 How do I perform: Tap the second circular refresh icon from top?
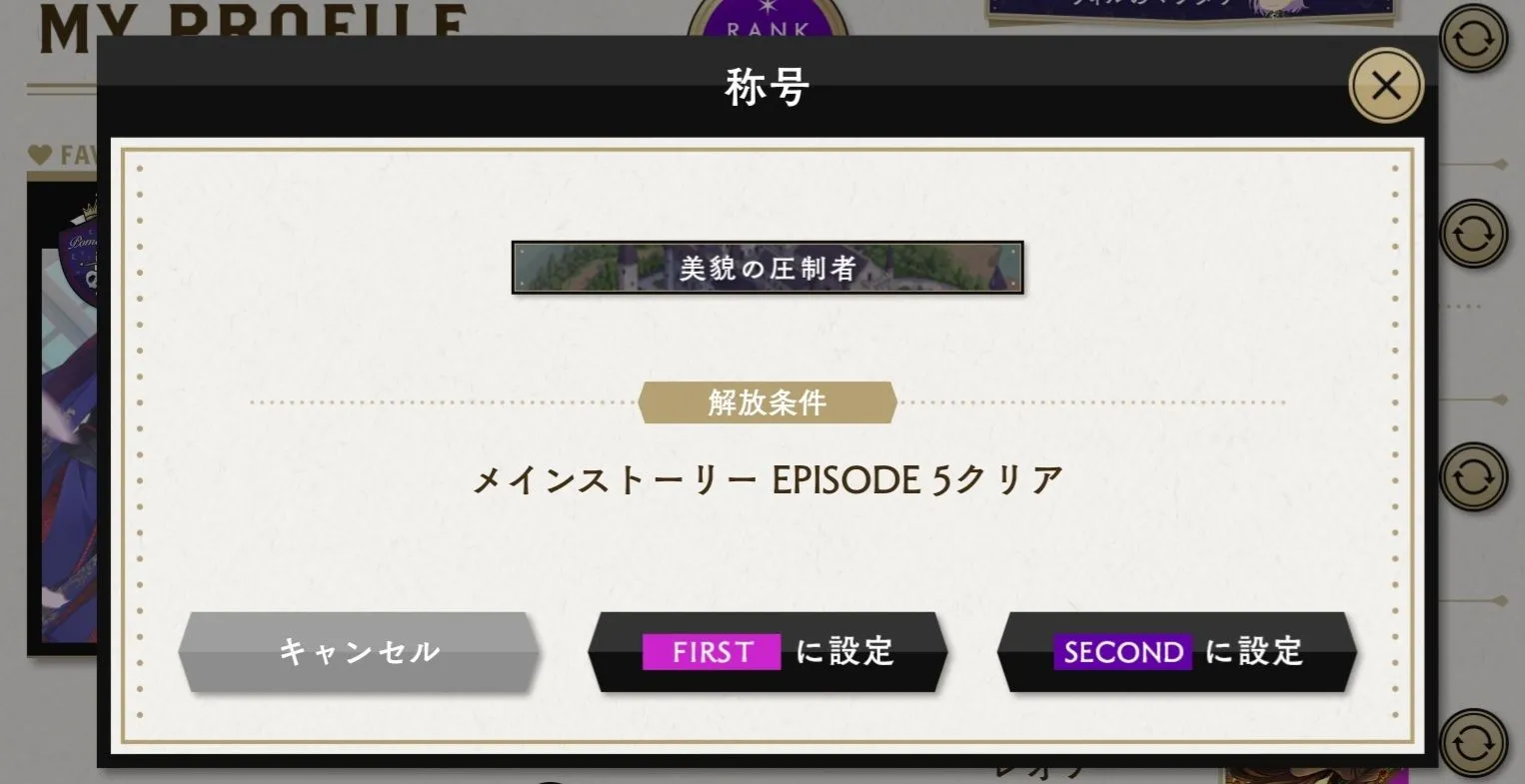1473,234
